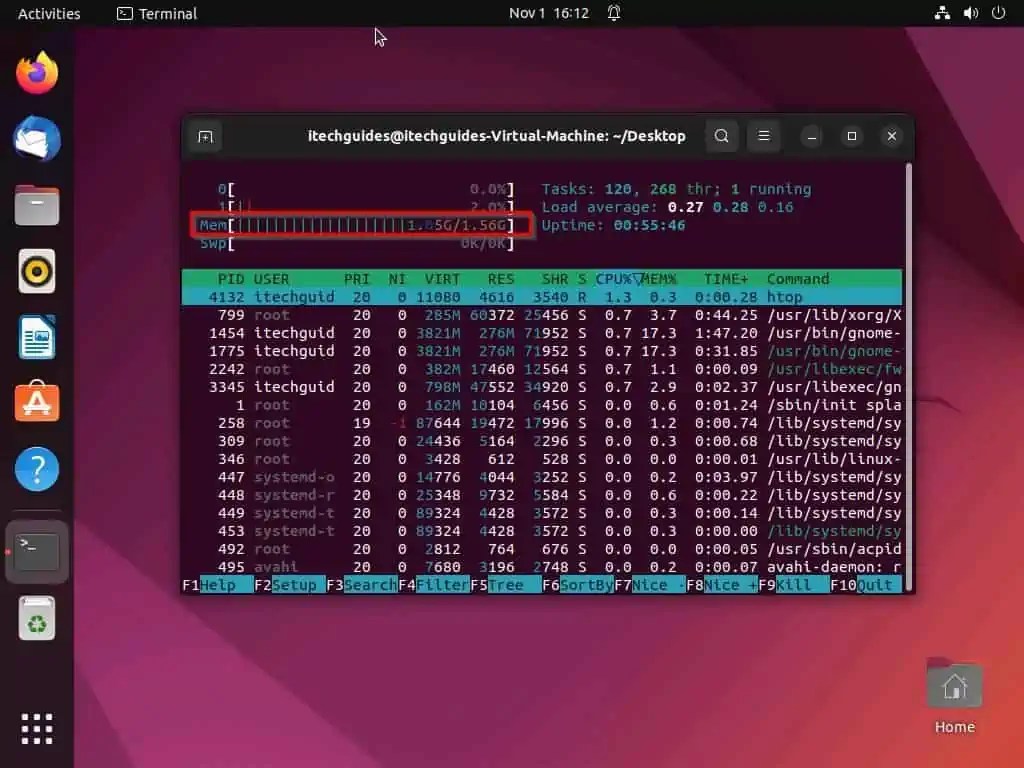
Task: Open the Trash from the dock
Action: pos(37,618)
